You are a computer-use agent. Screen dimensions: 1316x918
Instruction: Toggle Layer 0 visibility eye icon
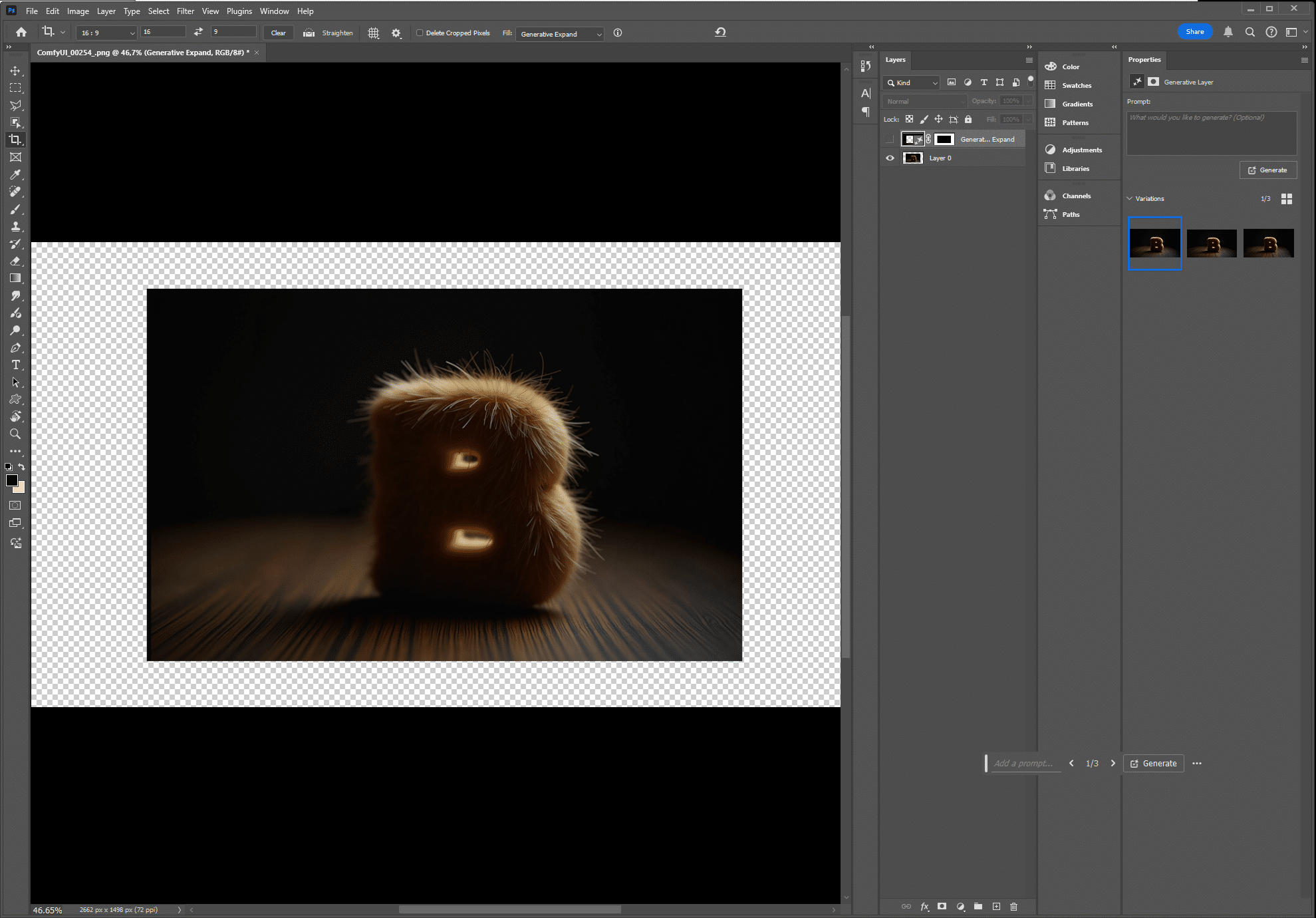coord(890,158)
